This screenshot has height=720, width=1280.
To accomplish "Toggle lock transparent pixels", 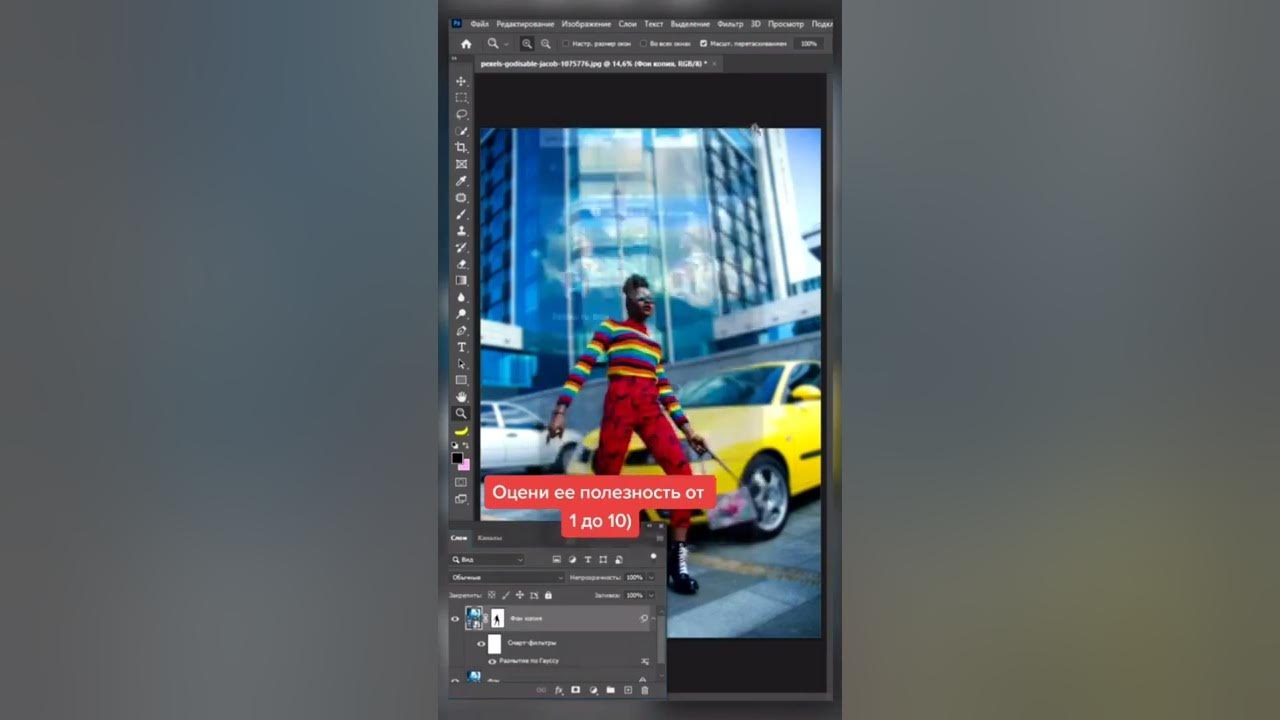I will point(492,595).
